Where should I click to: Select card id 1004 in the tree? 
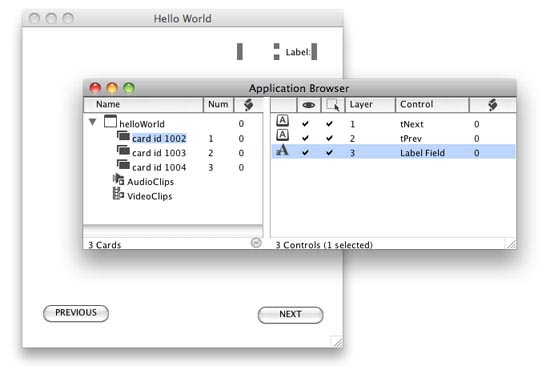click(x=159, y=167)
